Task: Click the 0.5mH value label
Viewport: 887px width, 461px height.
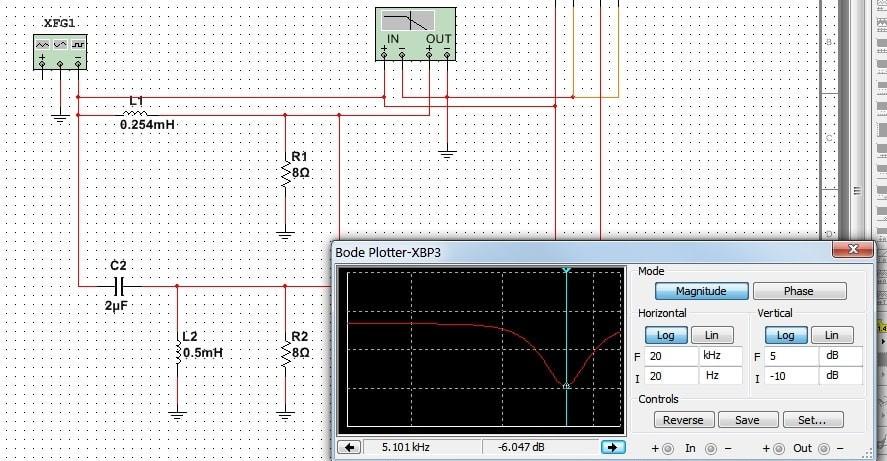Action: point(203,353)
